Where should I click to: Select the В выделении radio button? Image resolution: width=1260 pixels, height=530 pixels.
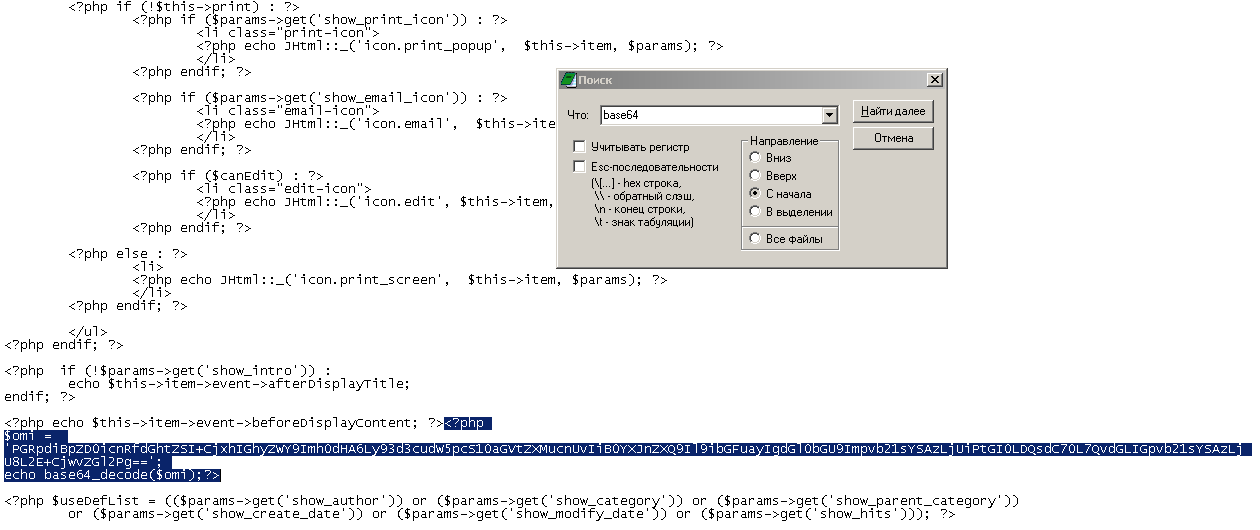point(755,212)
